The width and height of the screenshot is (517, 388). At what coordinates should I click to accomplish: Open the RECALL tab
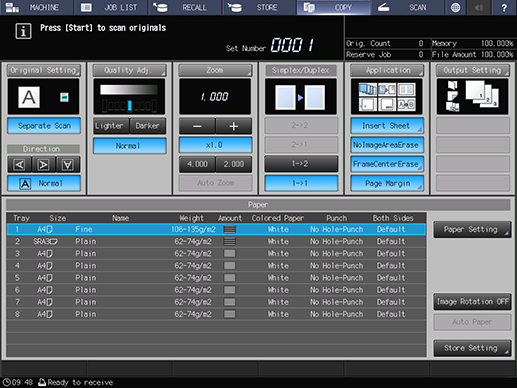click(185, 7)
